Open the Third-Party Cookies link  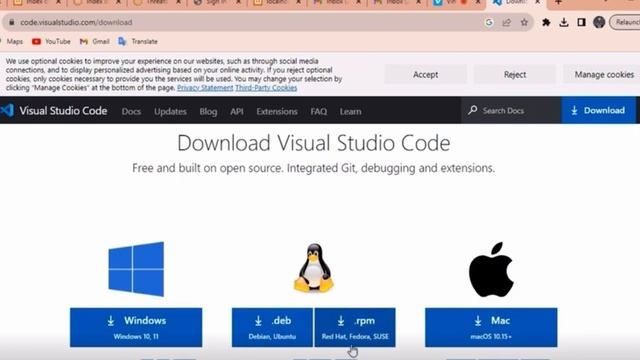coord(266,88)
